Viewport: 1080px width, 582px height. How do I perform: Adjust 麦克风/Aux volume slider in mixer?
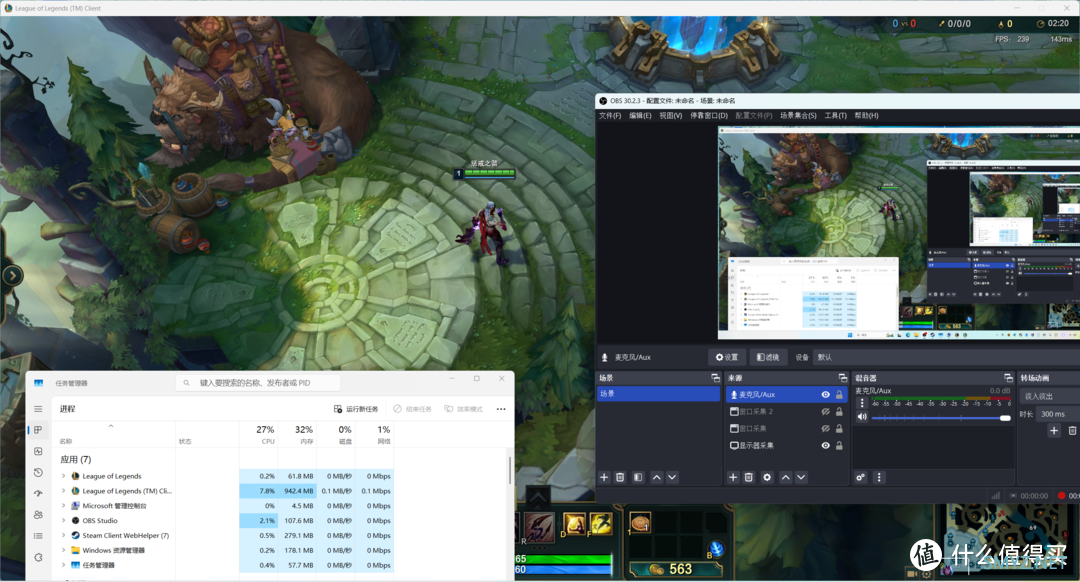pos(941,417)
